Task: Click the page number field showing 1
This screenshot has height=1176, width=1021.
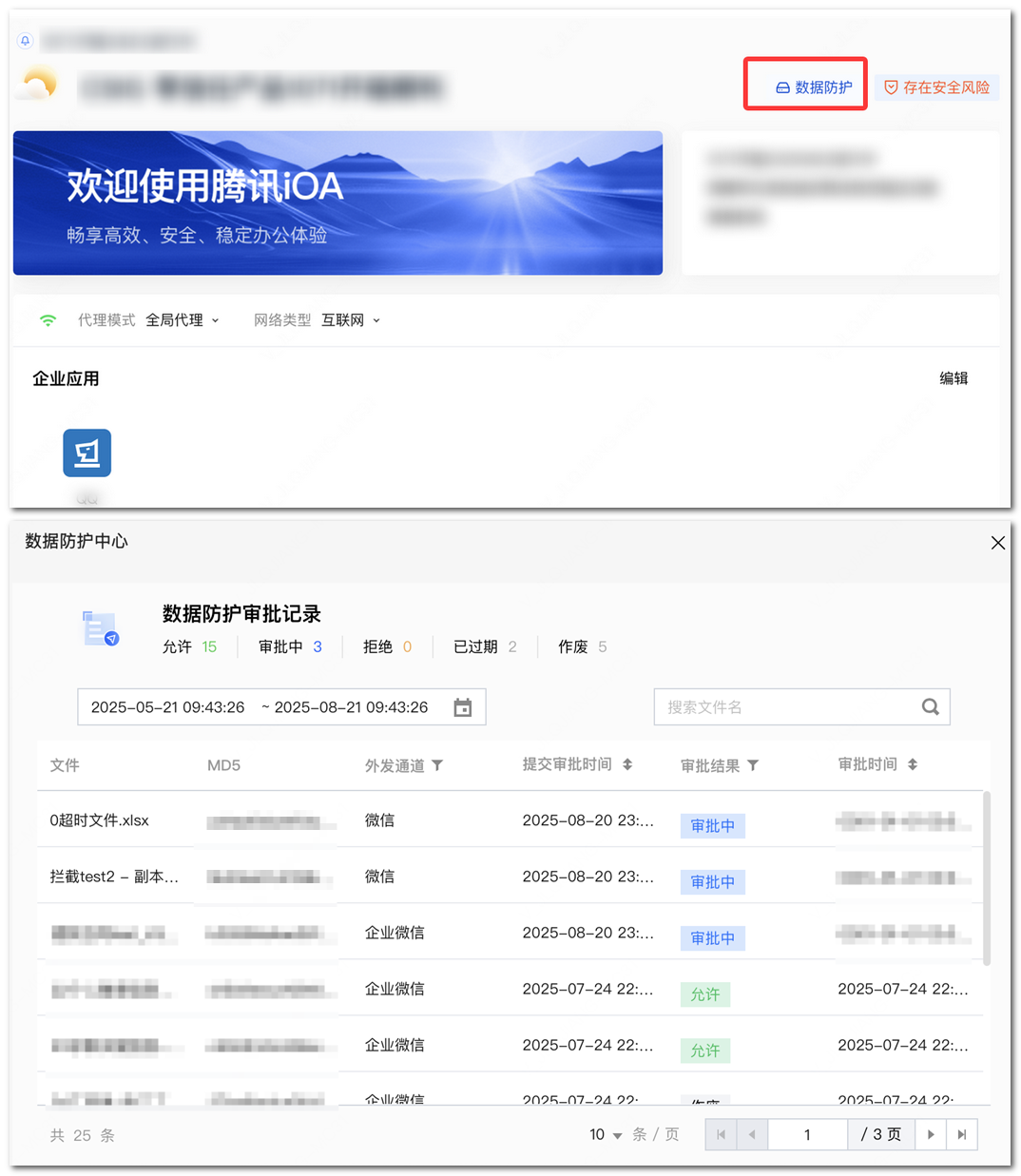Action: pyautogui.click(x=807, y=1134)
